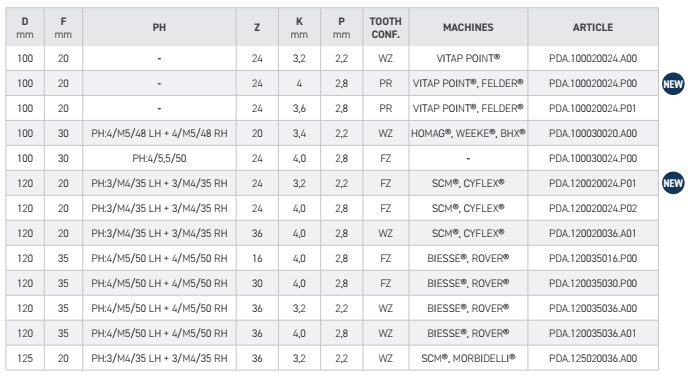Open article PDA.100020024.A00
This screenshot has height=376, width=688.
(593, 58)
